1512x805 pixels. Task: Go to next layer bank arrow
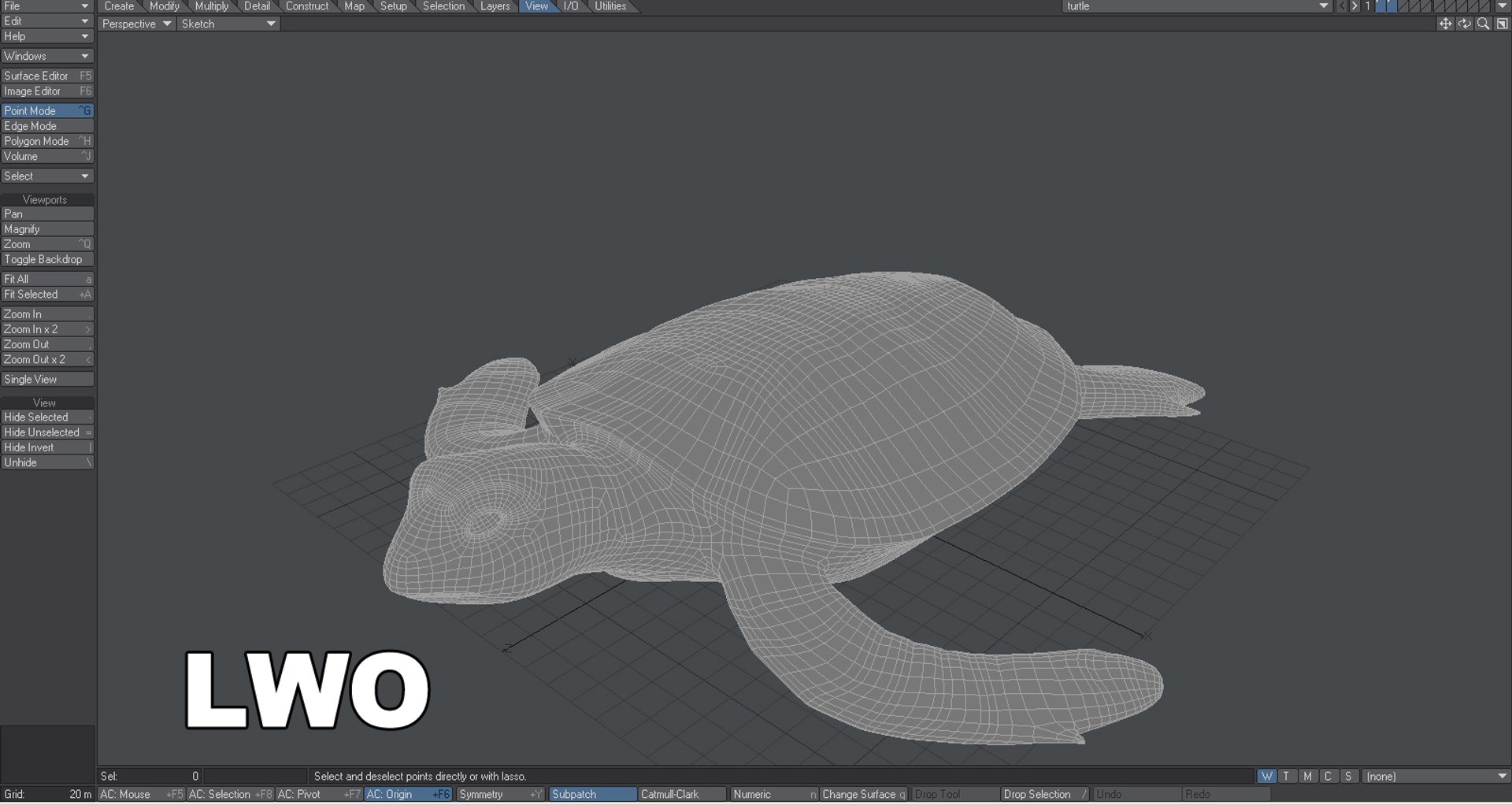coord(1354,6)
